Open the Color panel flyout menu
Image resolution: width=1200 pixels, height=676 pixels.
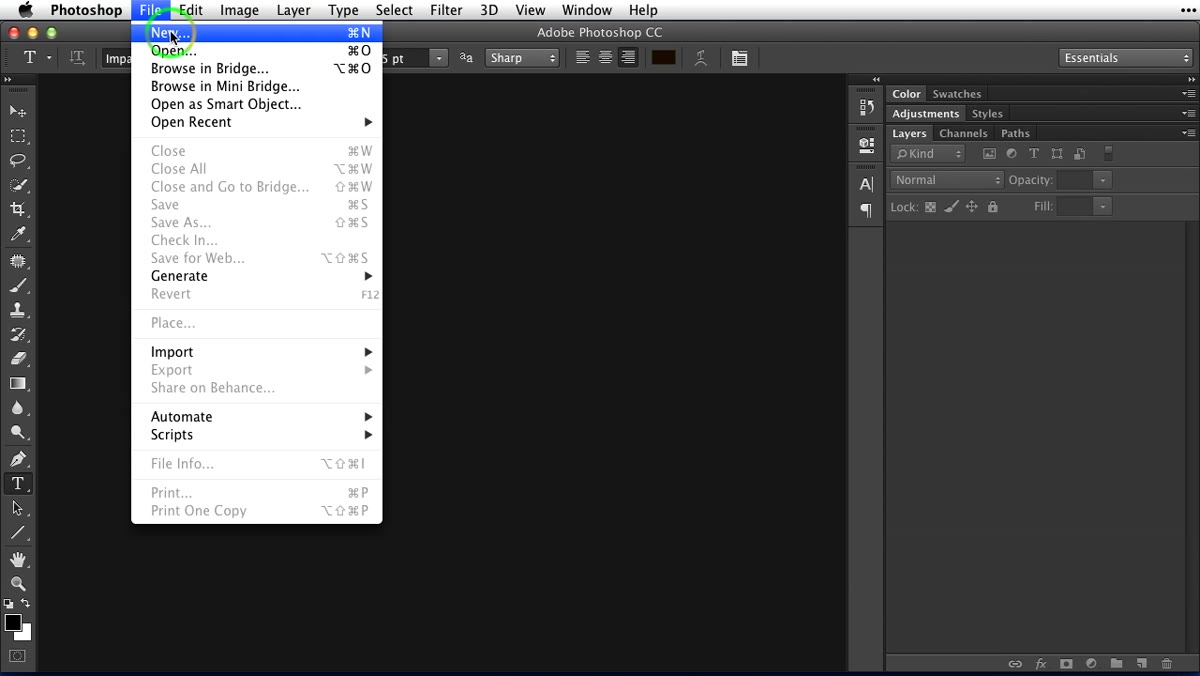[1188, 93]
